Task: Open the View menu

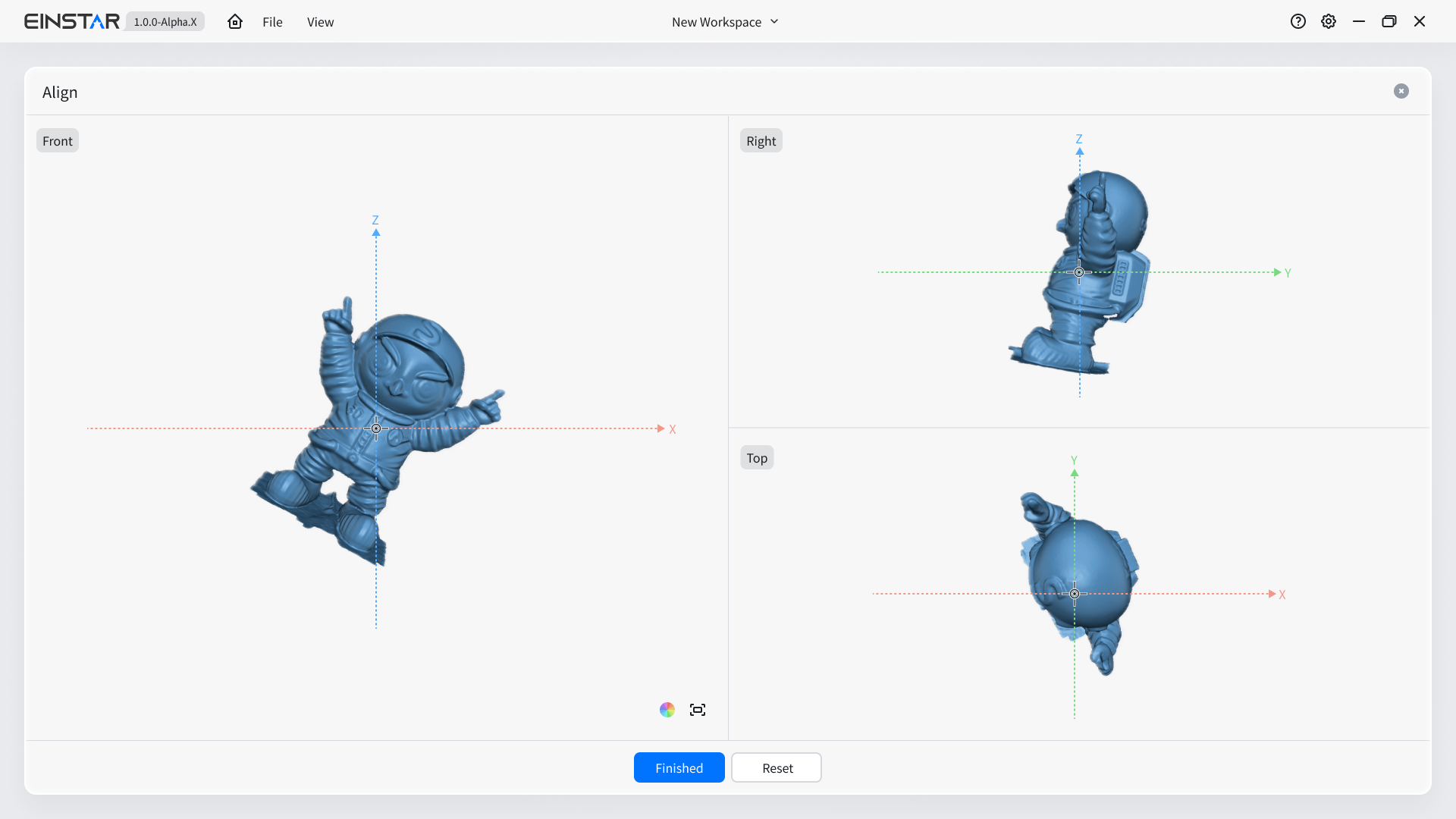Action: [320, 22]
